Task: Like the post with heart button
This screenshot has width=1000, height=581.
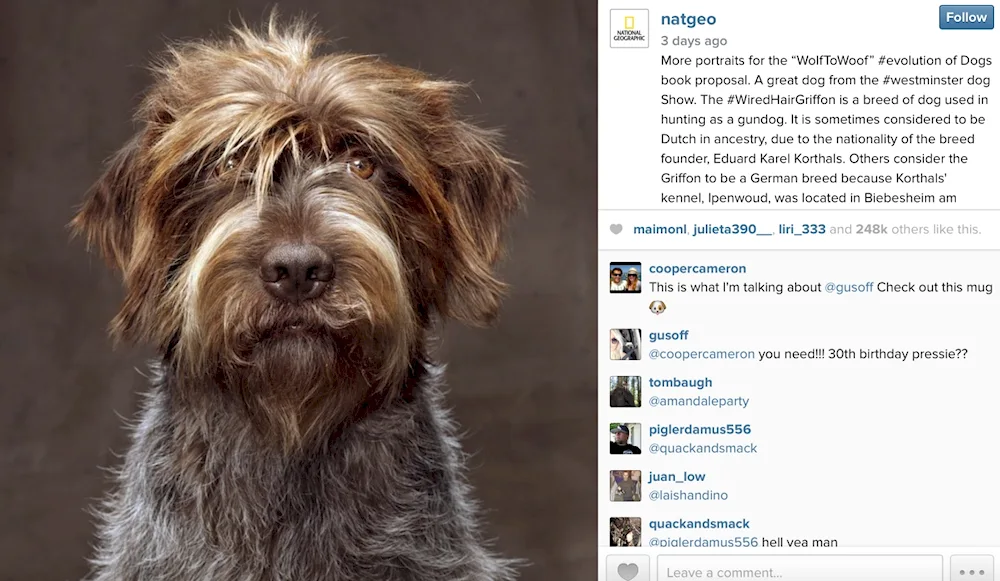Action: pyautogui.click(x=628, y=569)
